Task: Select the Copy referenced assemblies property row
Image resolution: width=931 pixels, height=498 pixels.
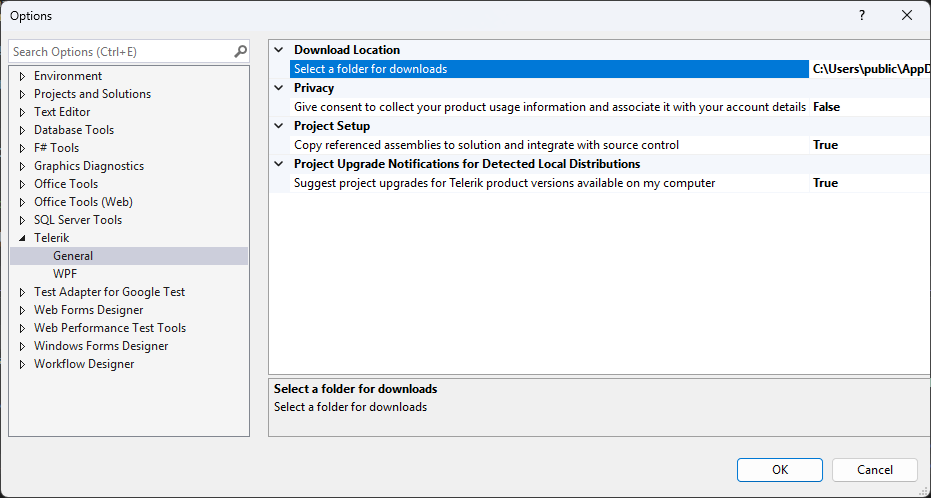Action: pos(549,145)
